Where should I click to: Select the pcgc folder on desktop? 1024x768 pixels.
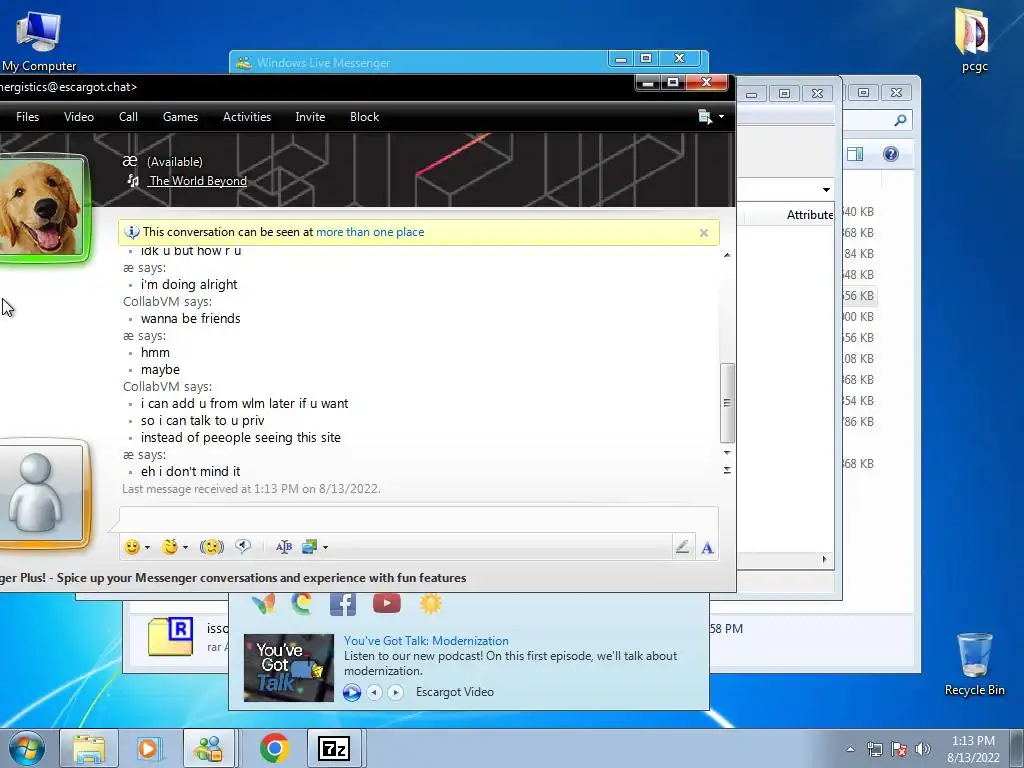[974, 39]
